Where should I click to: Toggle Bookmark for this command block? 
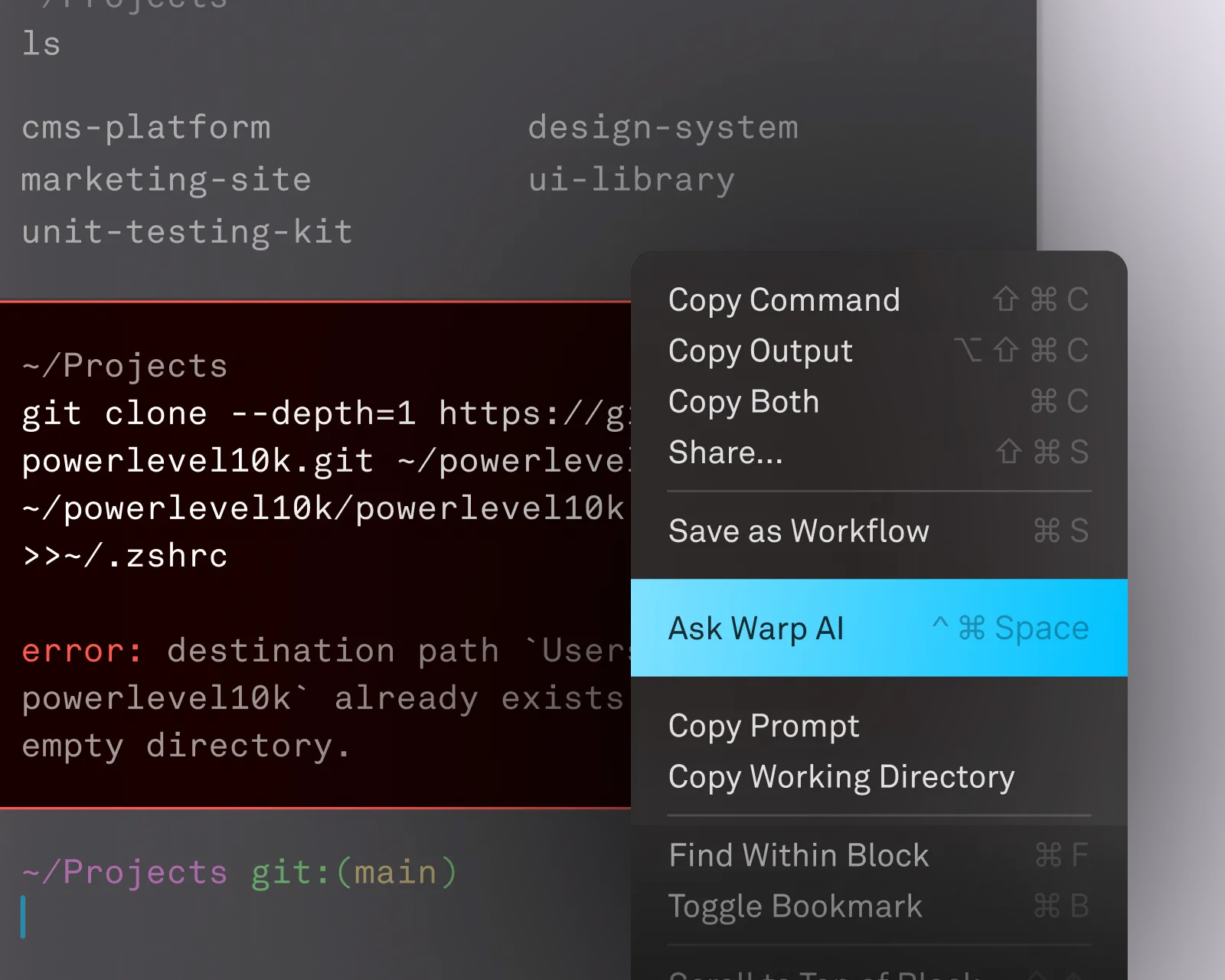[795, 906]
